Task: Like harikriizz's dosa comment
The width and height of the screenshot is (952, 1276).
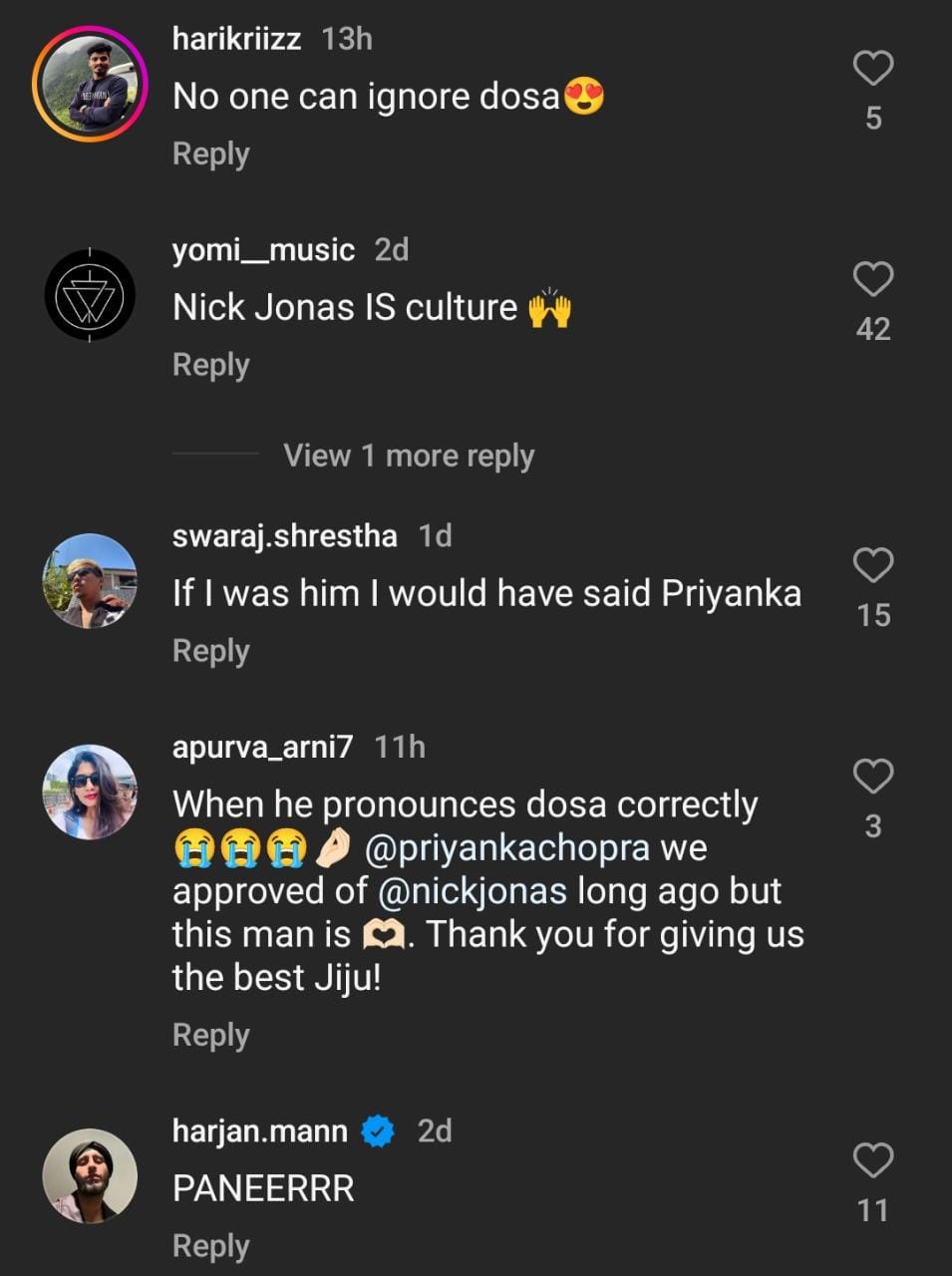Action: 873,68
